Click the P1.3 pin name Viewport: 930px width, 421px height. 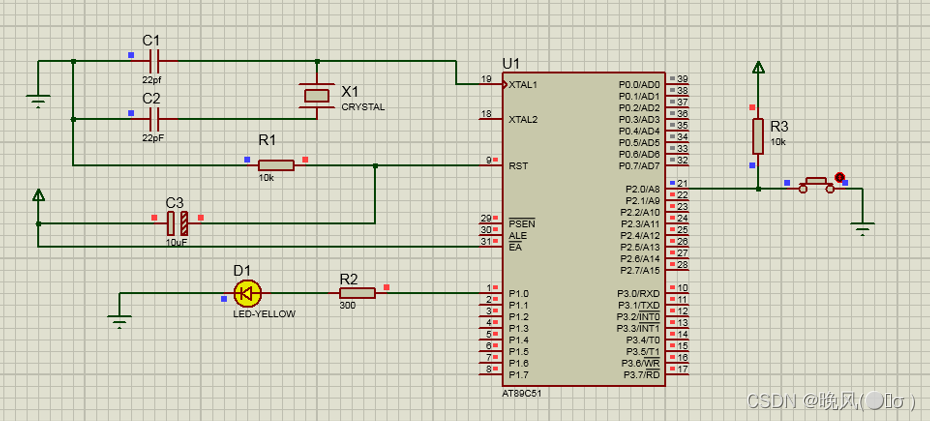pyautogui.click(x=519, y=328)
